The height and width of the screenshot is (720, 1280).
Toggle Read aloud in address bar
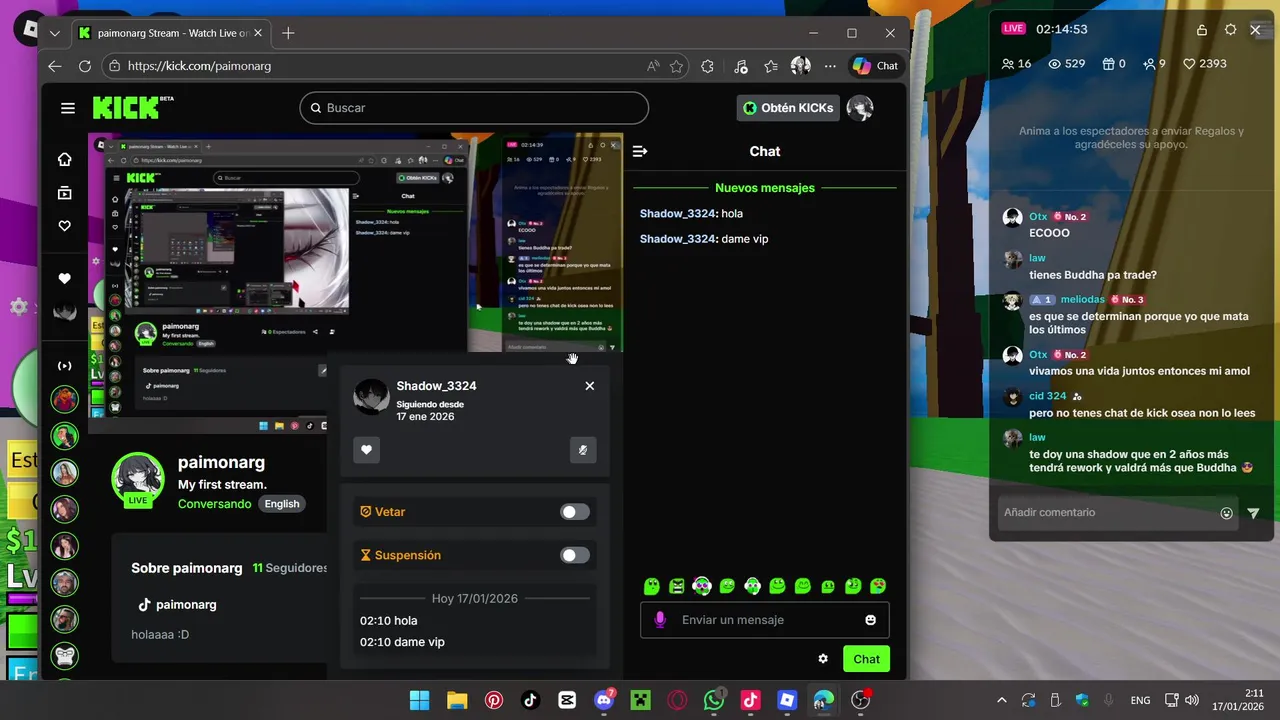click(x=653, y=66)
